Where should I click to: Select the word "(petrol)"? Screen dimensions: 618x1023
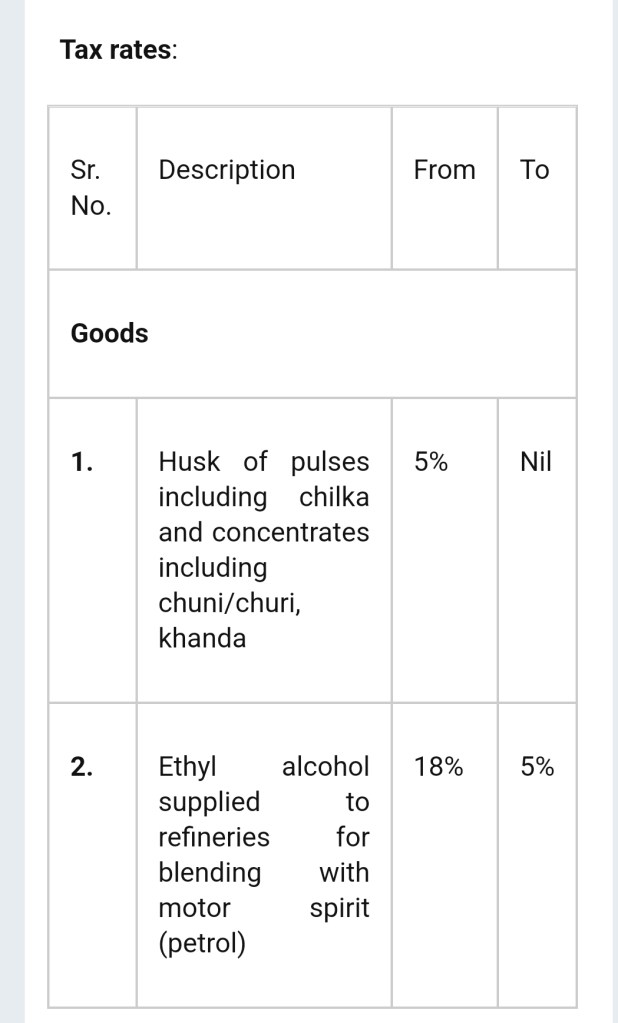tap(202, 943)
